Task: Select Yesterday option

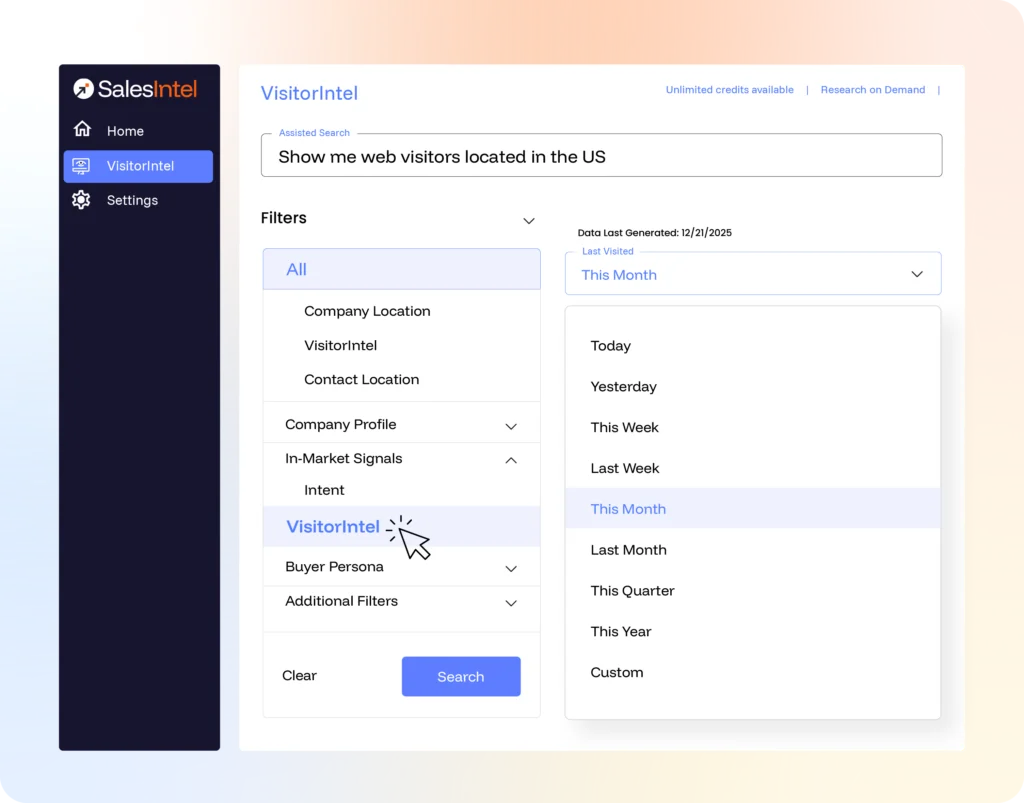Action: 752,386
